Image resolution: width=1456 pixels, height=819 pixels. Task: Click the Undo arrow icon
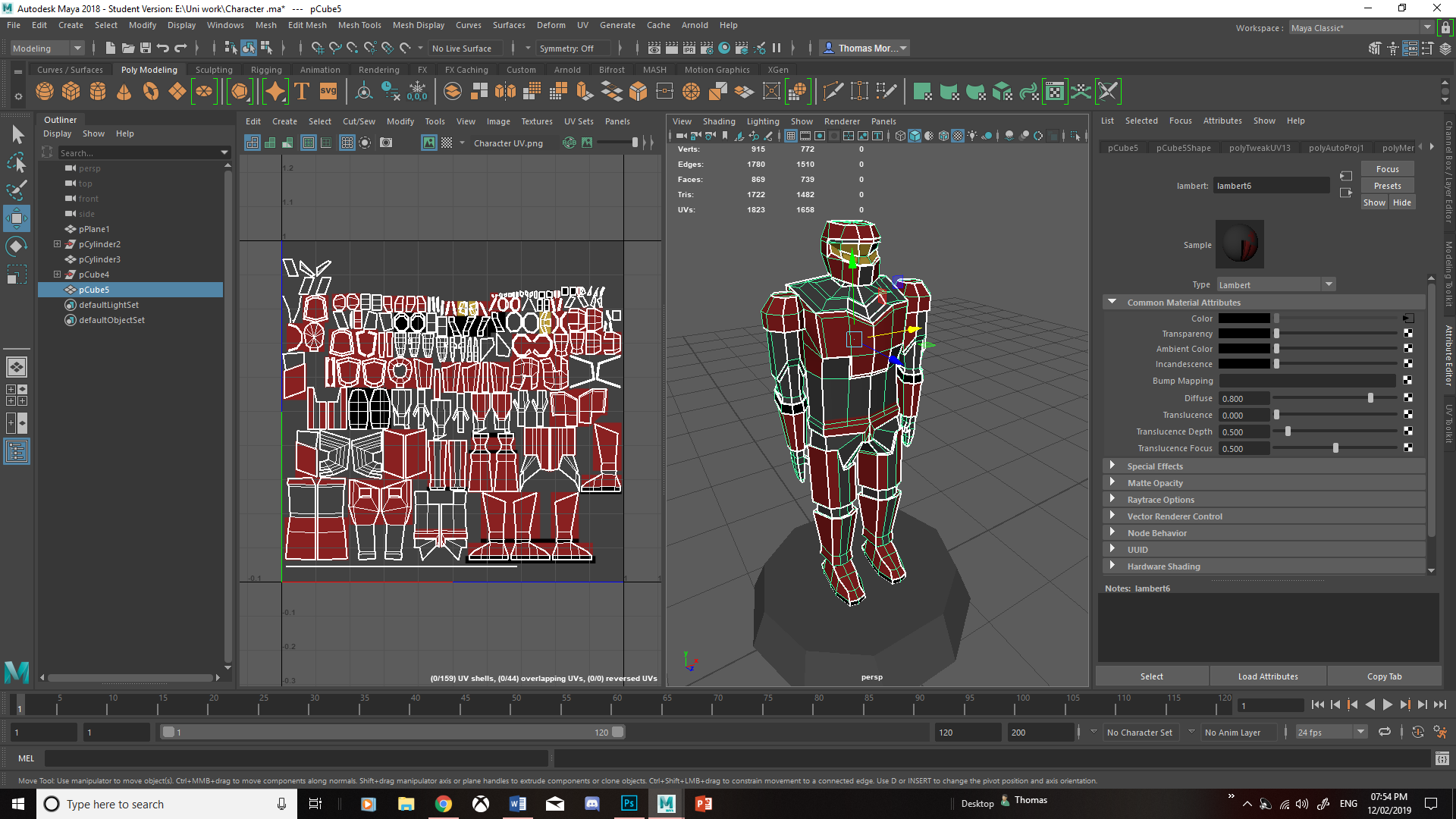pos(163,48)
